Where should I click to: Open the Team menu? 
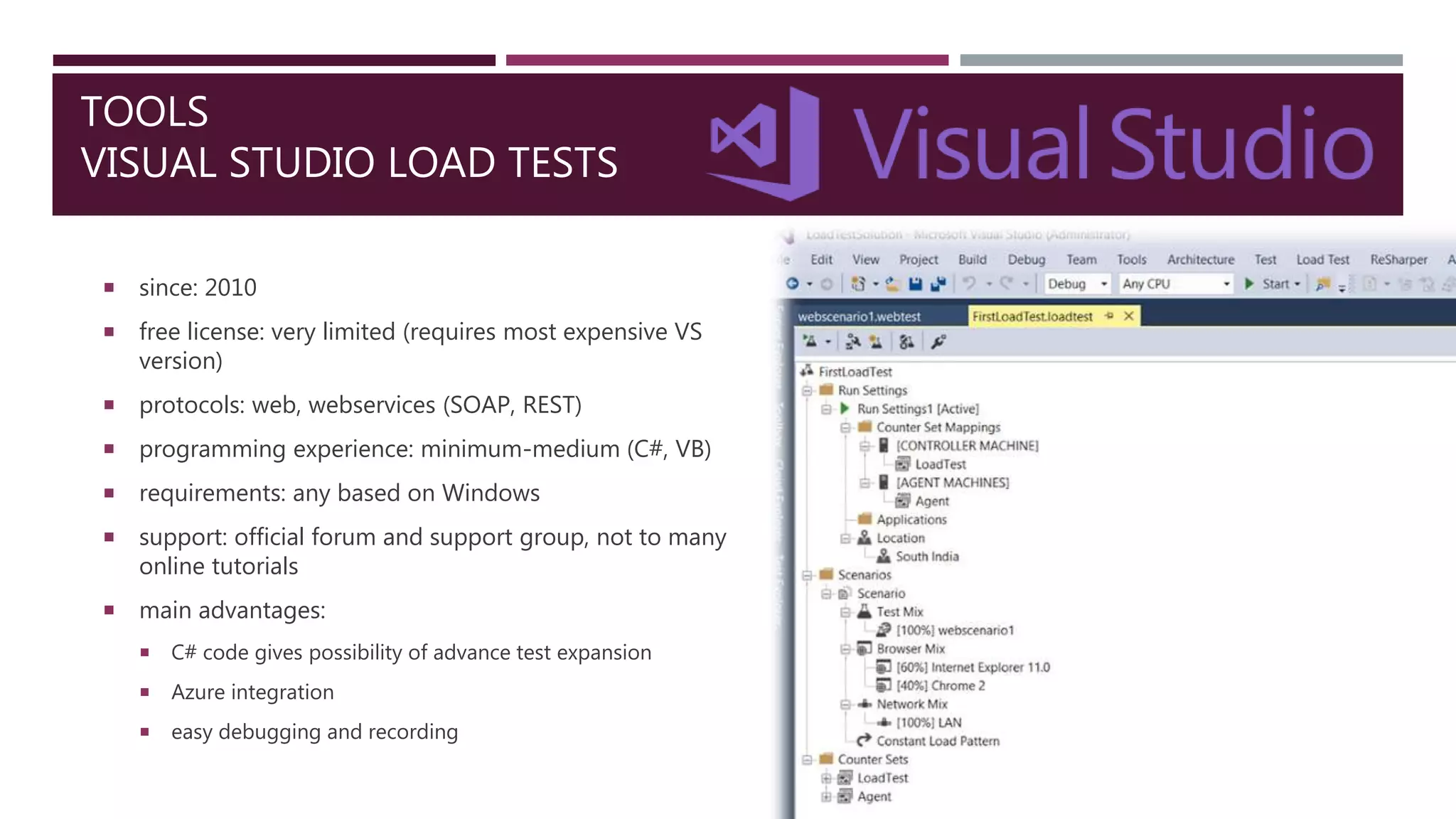tap(1081, 259)
